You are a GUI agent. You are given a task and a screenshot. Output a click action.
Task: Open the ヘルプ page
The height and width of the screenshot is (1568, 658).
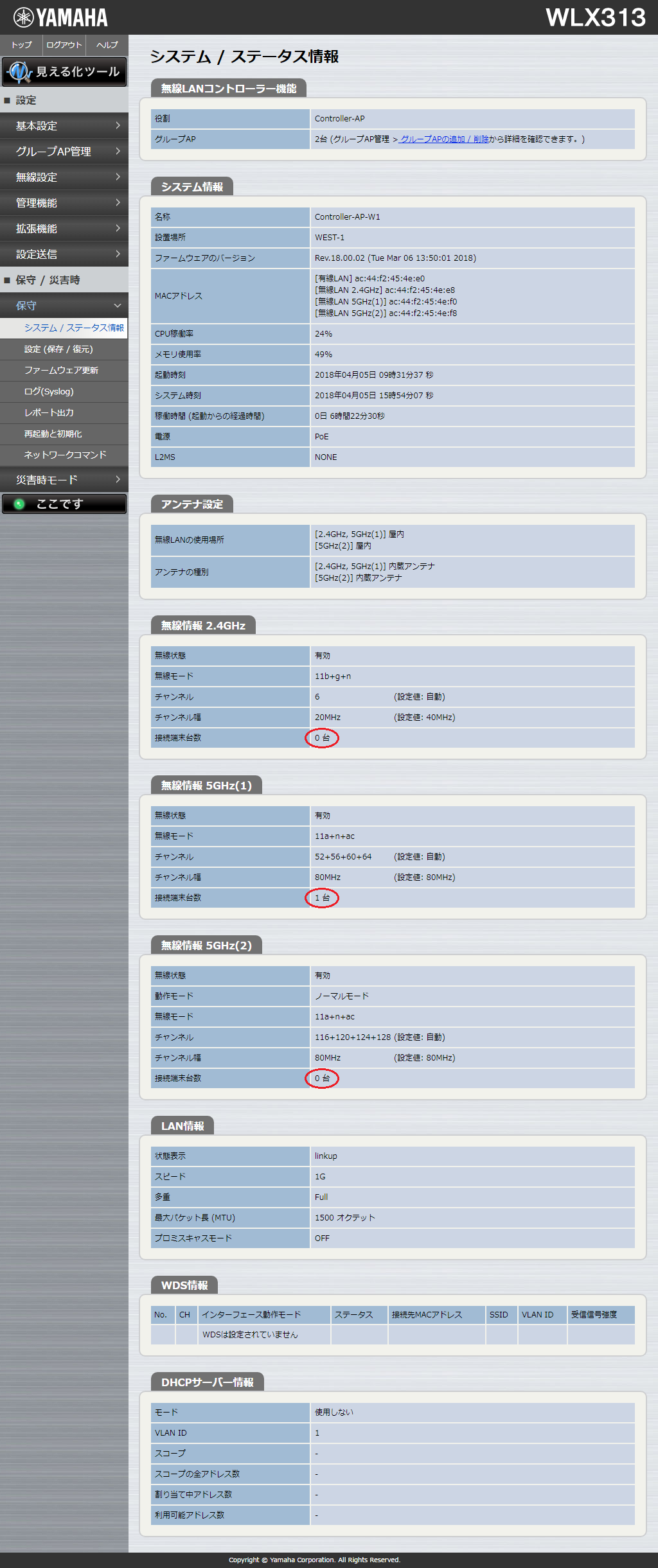click(x=107, y=45)
